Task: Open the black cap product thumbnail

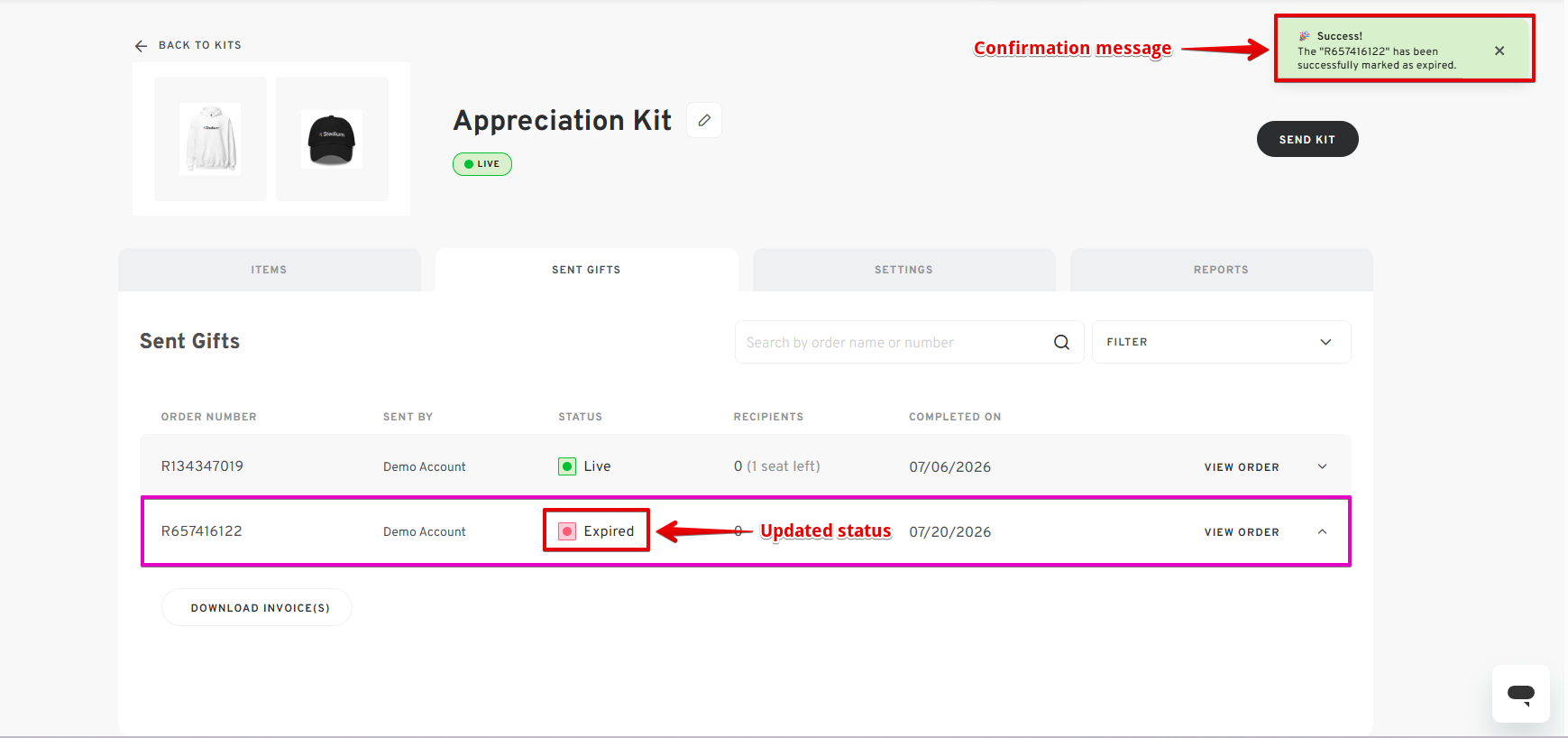Action: pos(332,139)
